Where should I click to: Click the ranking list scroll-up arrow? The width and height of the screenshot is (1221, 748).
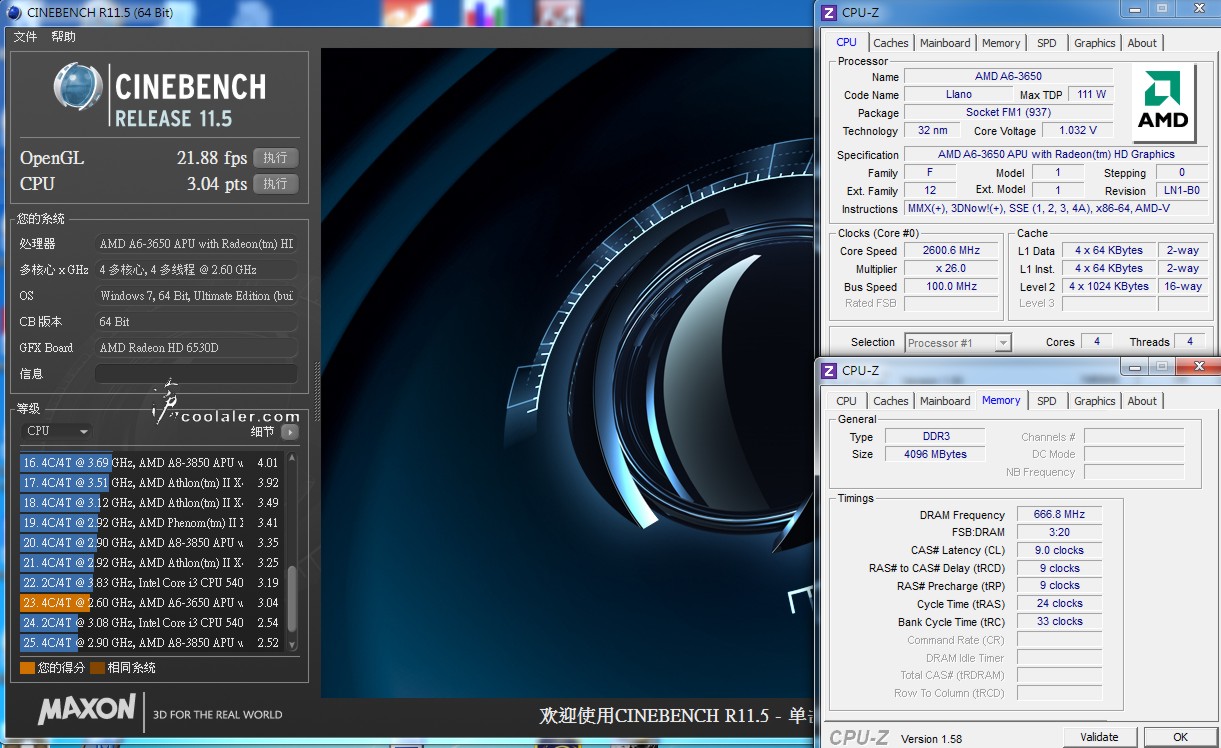click(292, 459)
